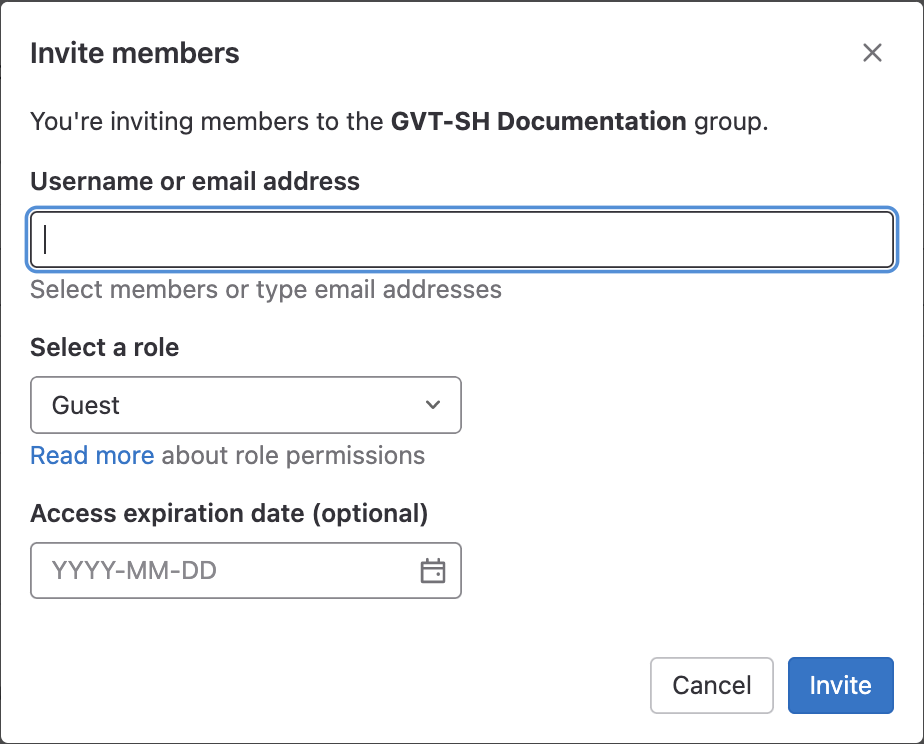Click the 'You're inviting members to the' text

pyautogui.click(x=207, y=122)
